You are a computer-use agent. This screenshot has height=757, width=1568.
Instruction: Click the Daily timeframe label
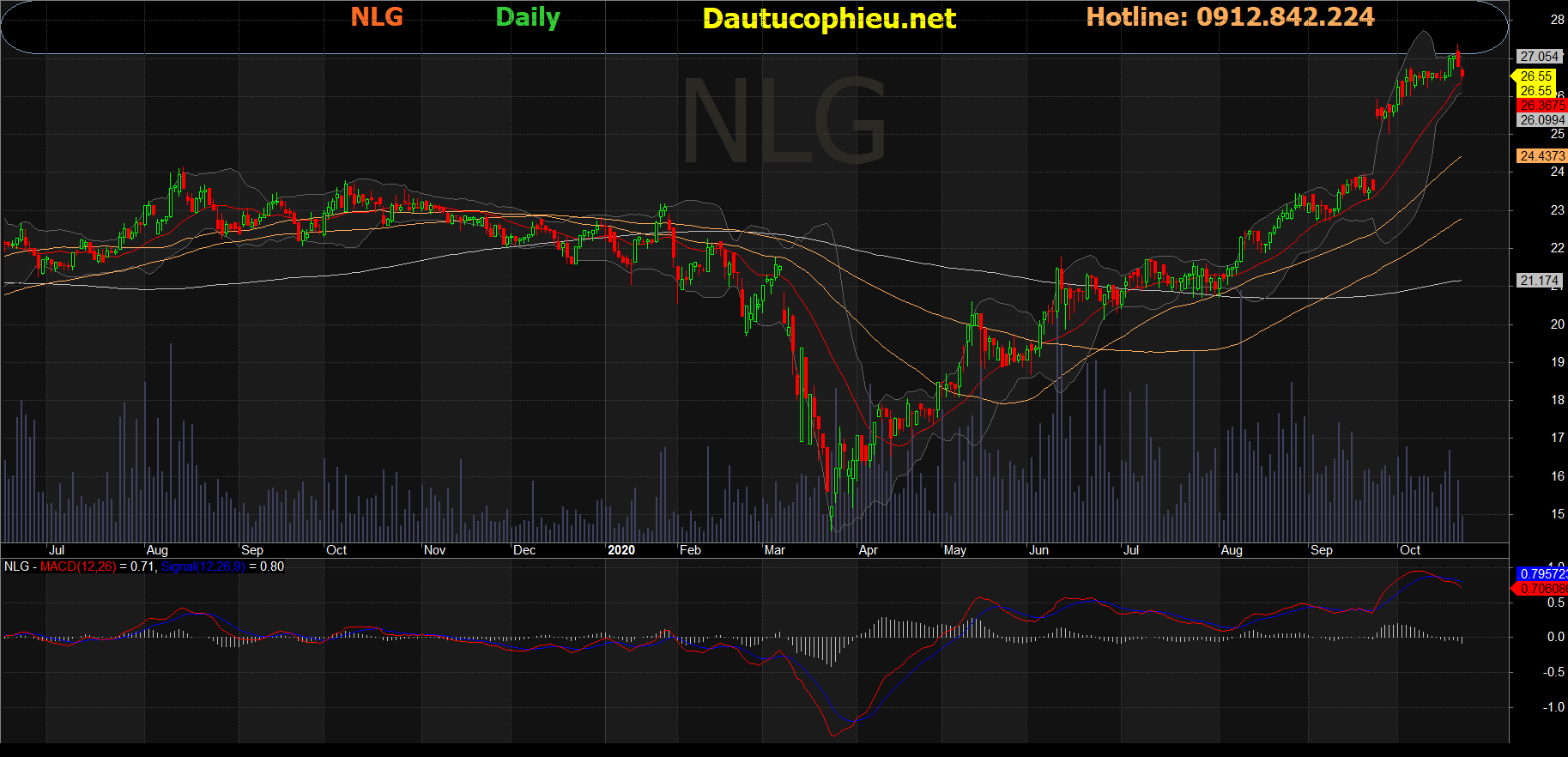[x=528, y=18]
